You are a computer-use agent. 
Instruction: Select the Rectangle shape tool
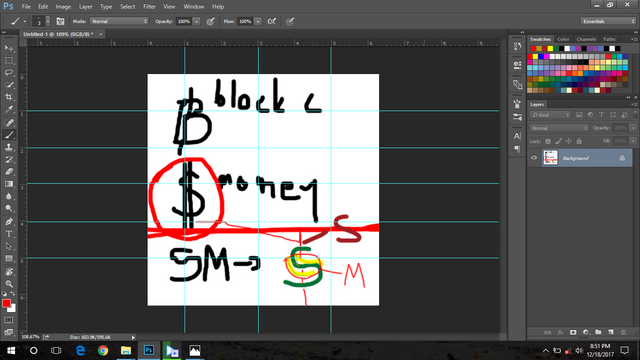click(9, 258)
